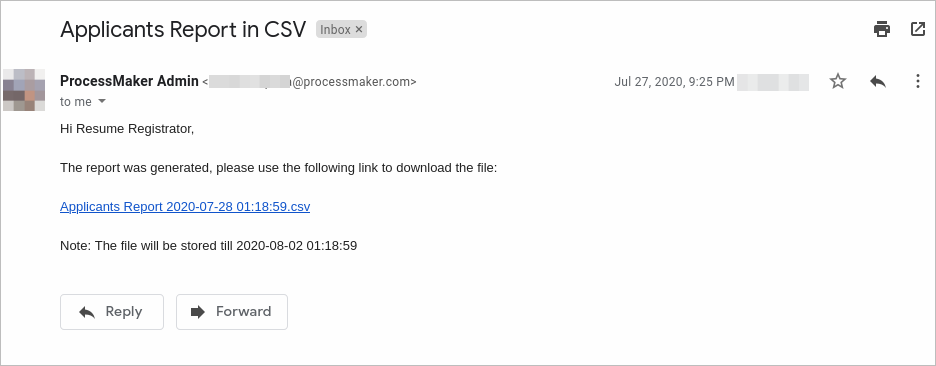Click the sender's profile avatar
936x366 pixels.
[24, 90]
